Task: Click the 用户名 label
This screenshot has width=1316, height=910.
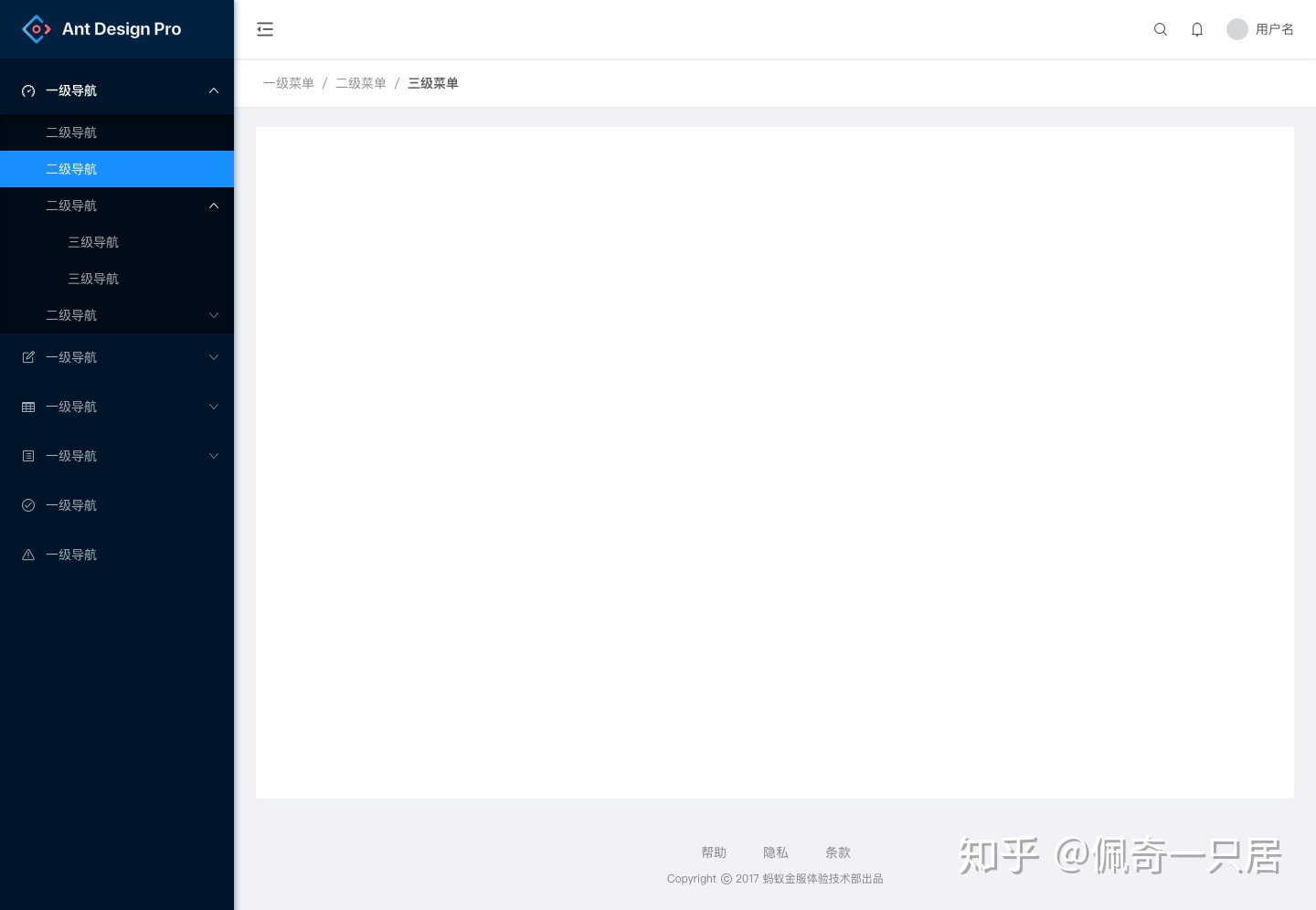Action: pyautogui.click(x=1275, y=29)
